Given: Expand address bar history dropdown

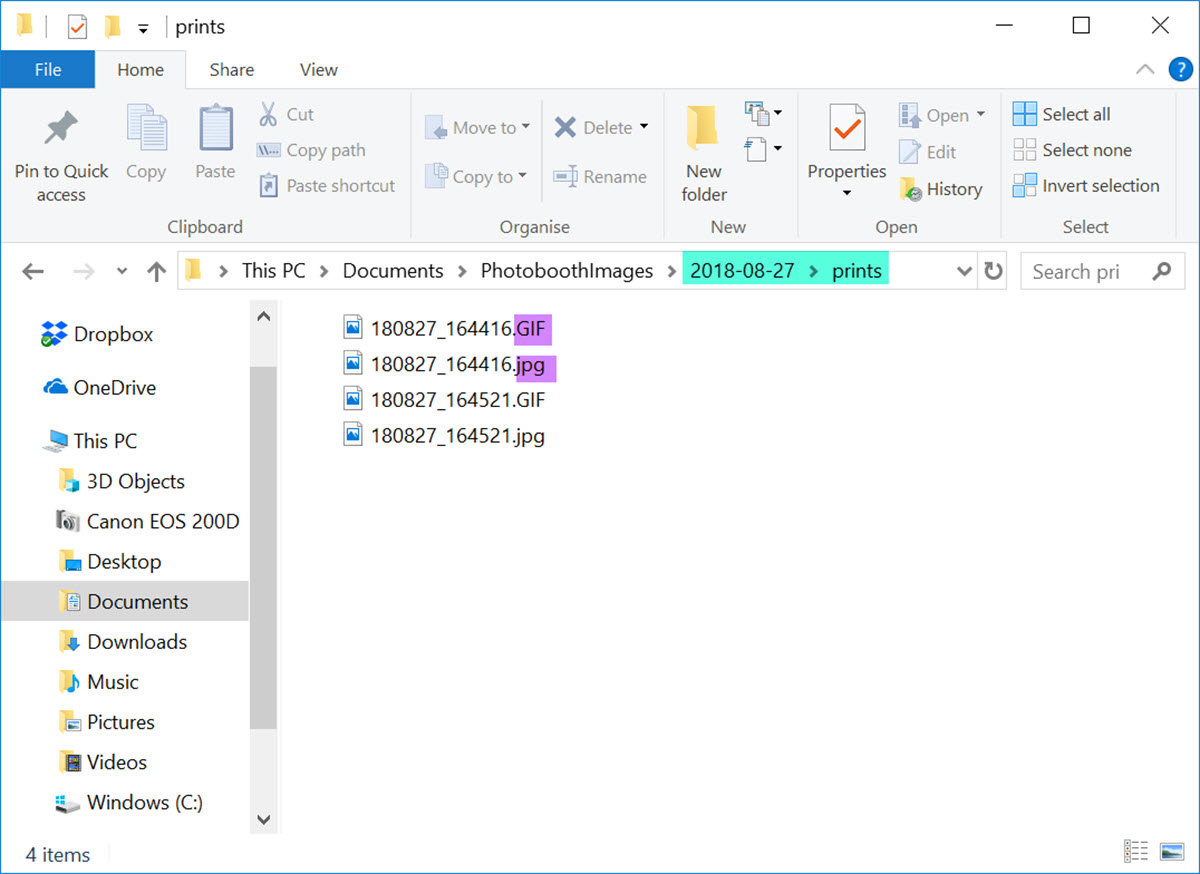Looking at the screenshot, I should click(964, 271).
